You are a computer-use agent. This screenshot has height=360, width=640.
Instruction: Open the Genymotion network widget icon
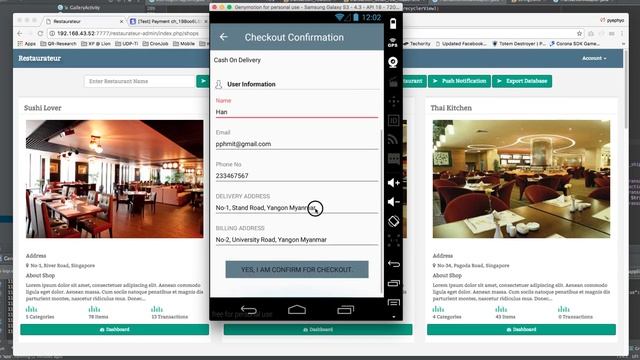(393, 140)
